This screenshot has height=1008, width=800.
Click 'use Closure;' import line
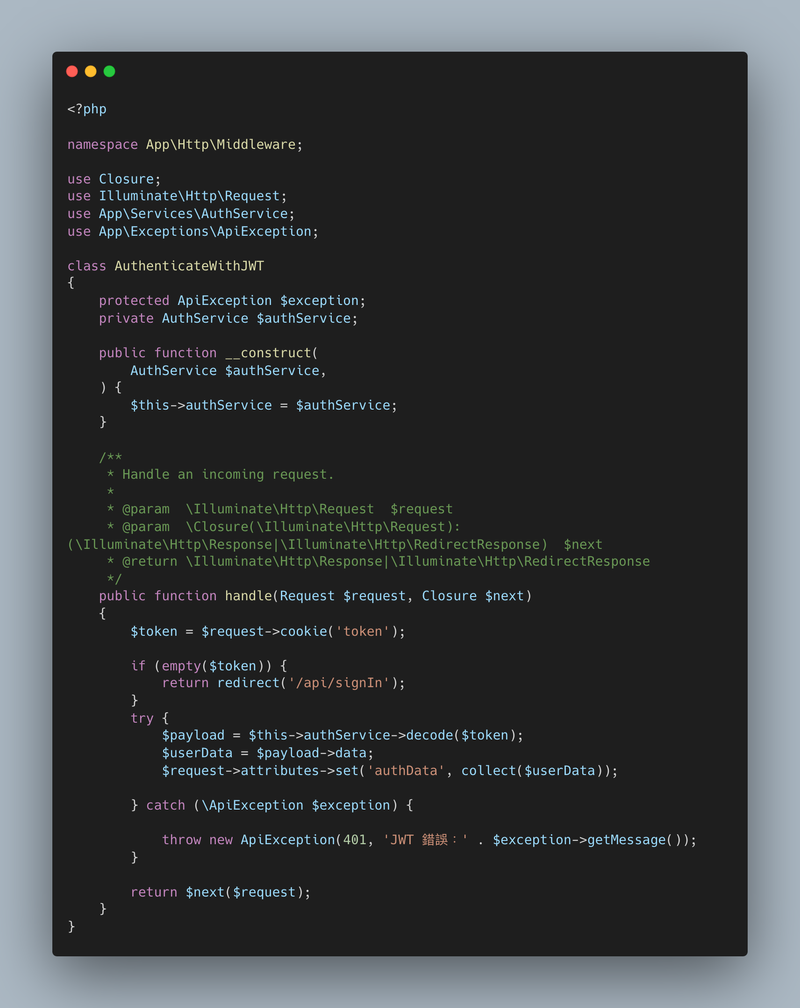pyautogui.click(x=114, y=179)
